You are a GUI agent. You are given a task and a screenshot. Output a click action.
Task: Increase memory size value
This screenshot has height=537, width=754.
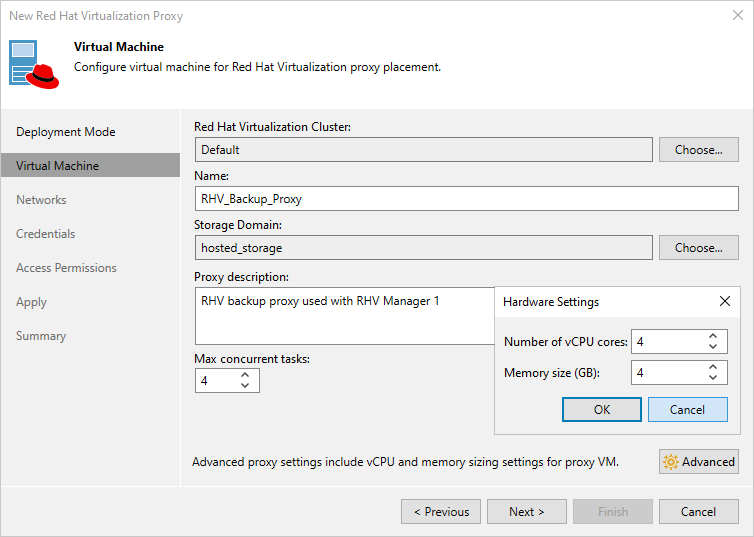pos(712,367)
